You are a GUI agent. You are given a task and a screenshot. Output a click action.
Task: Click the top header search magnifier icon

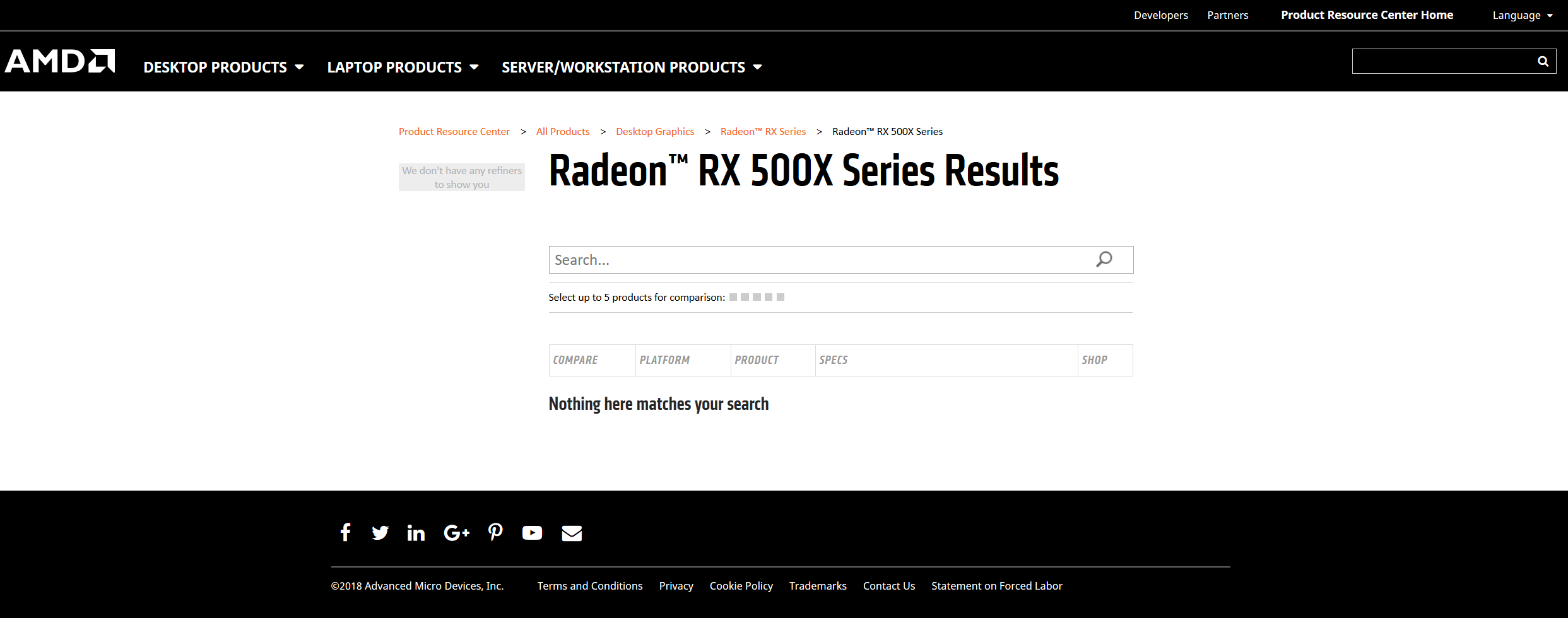tap(1543, 61)
